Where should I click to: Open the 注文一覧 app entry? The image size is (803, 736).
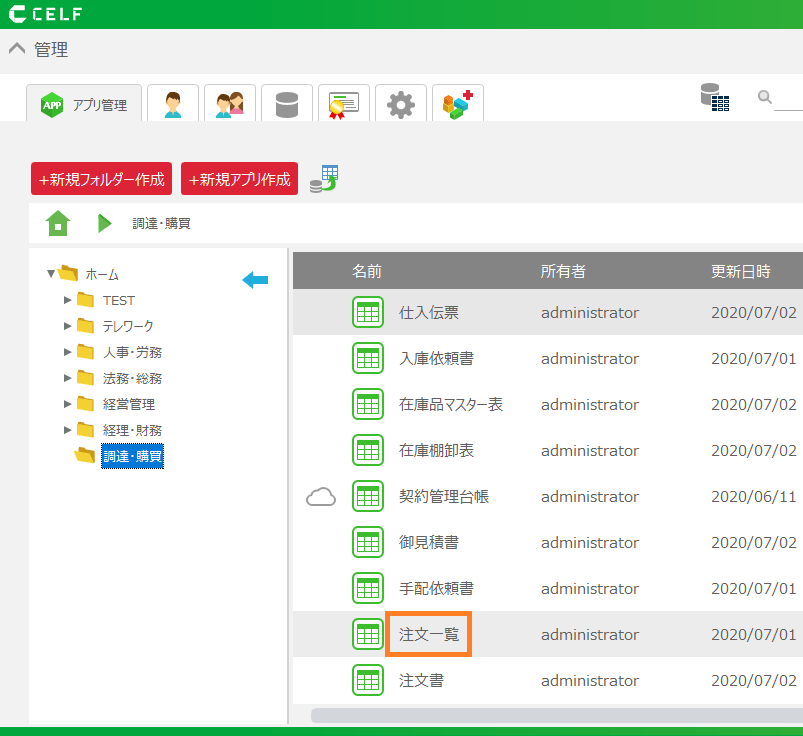pos(428,635)
